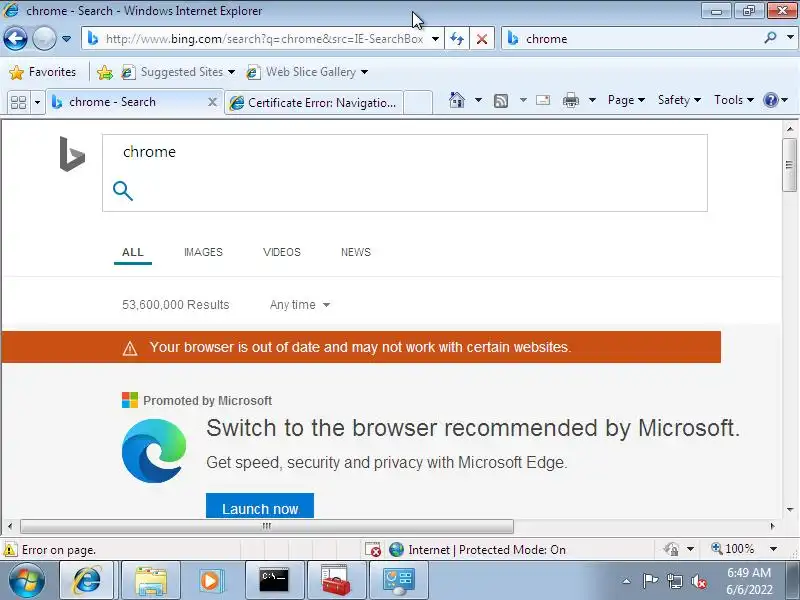
Task: Click the horizontal scrollbar thumb
Action: click(267, 526)
